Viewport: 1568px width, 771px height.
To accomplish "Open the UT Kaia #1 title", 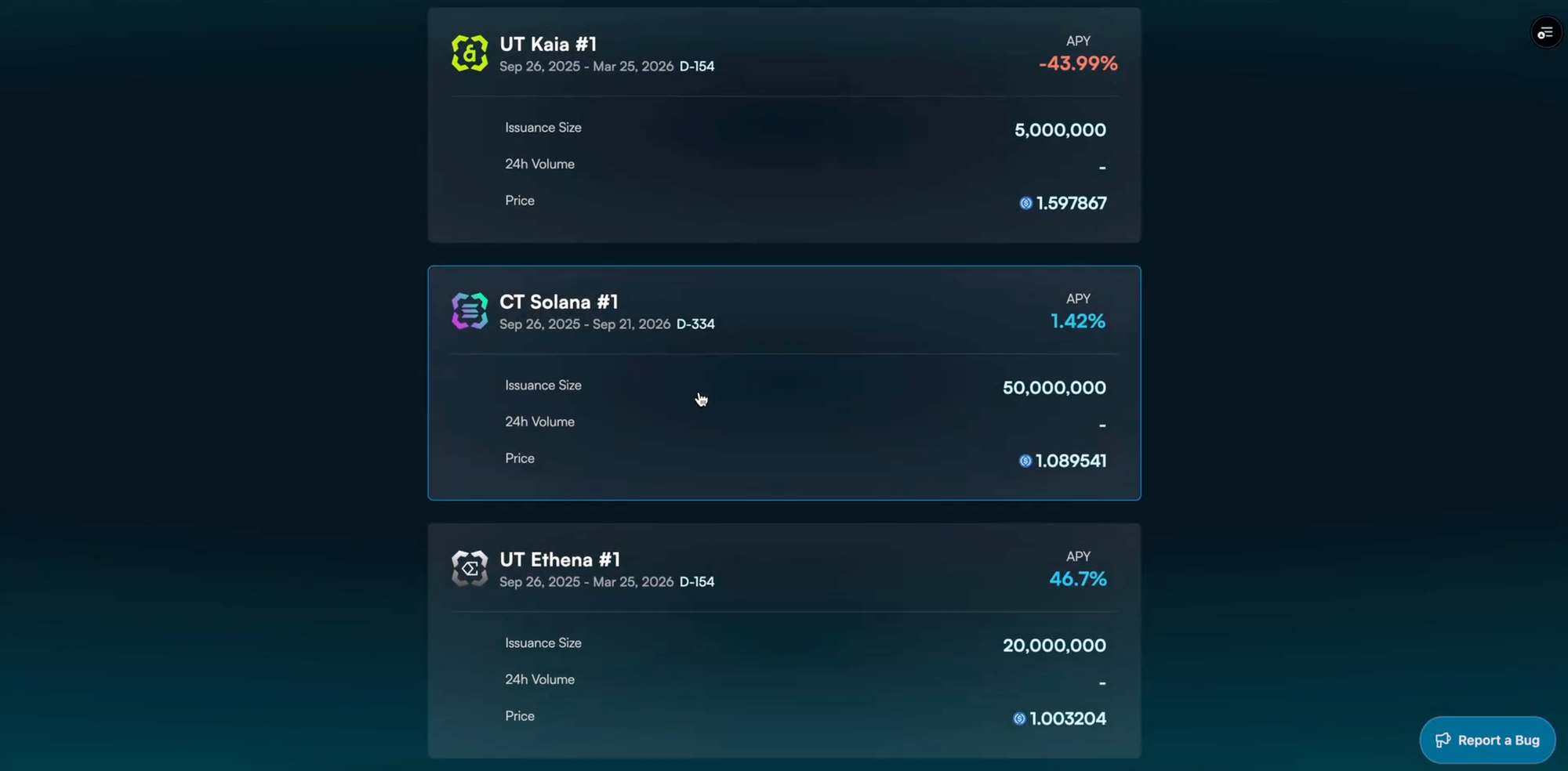I will 548,44.
